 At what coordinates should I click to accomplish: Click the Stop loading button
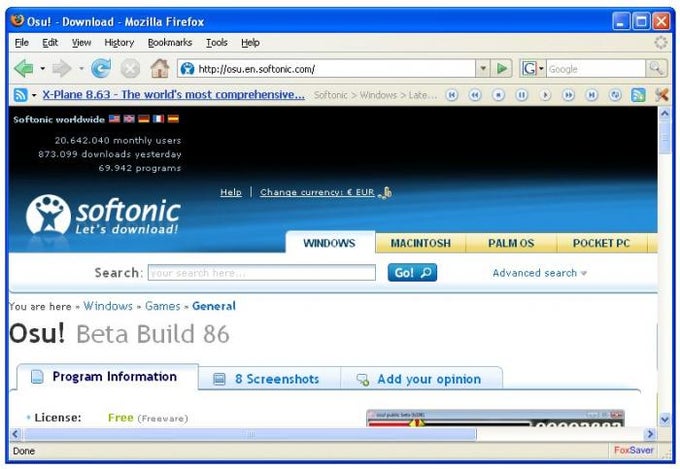point(130,69)
